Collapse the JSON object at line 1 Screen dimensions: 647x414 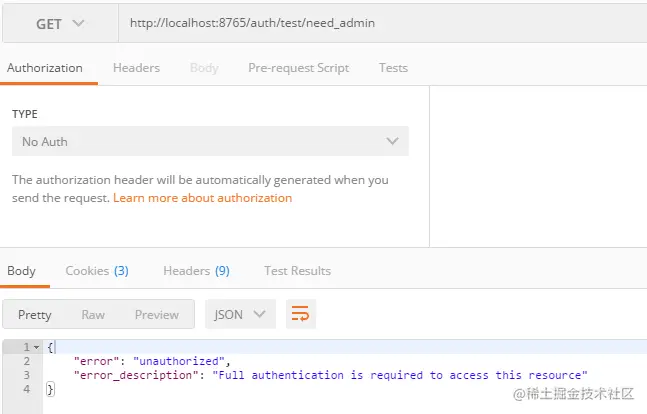[37, 347]
